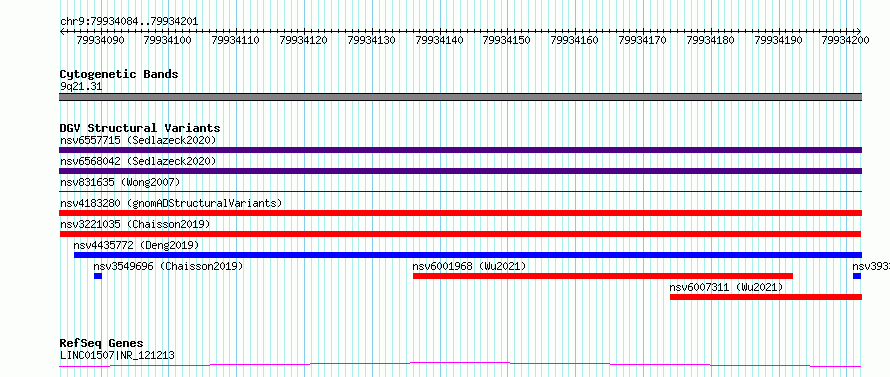The width and height of the screenshot is (890, 377).
Task: Select the magenta LINC01507 gene line
Action: (460, 365)
